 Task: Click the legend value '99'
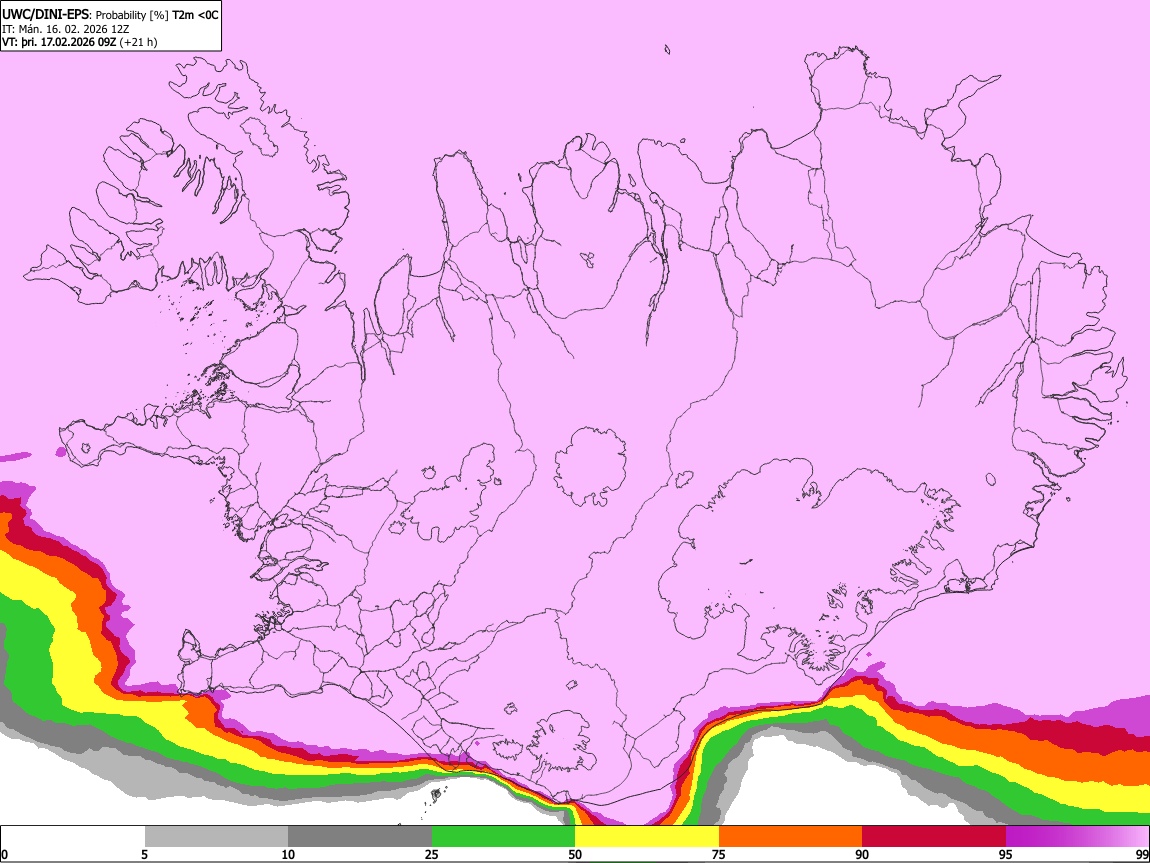(1141, 855)
